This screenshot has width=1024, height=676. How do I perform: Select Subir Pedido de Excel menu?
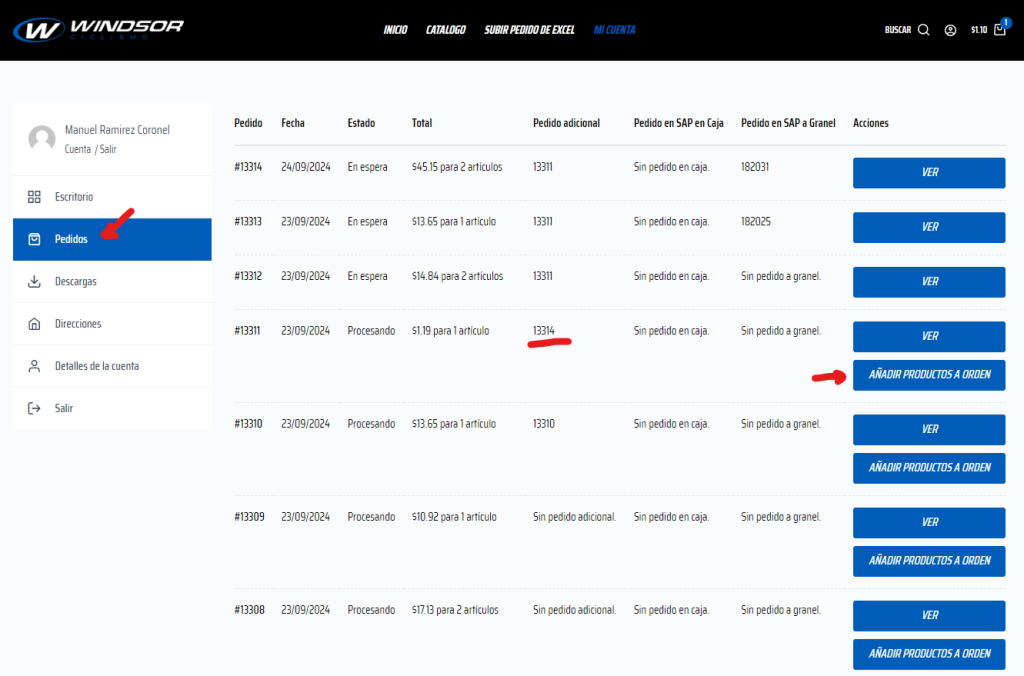529,30
